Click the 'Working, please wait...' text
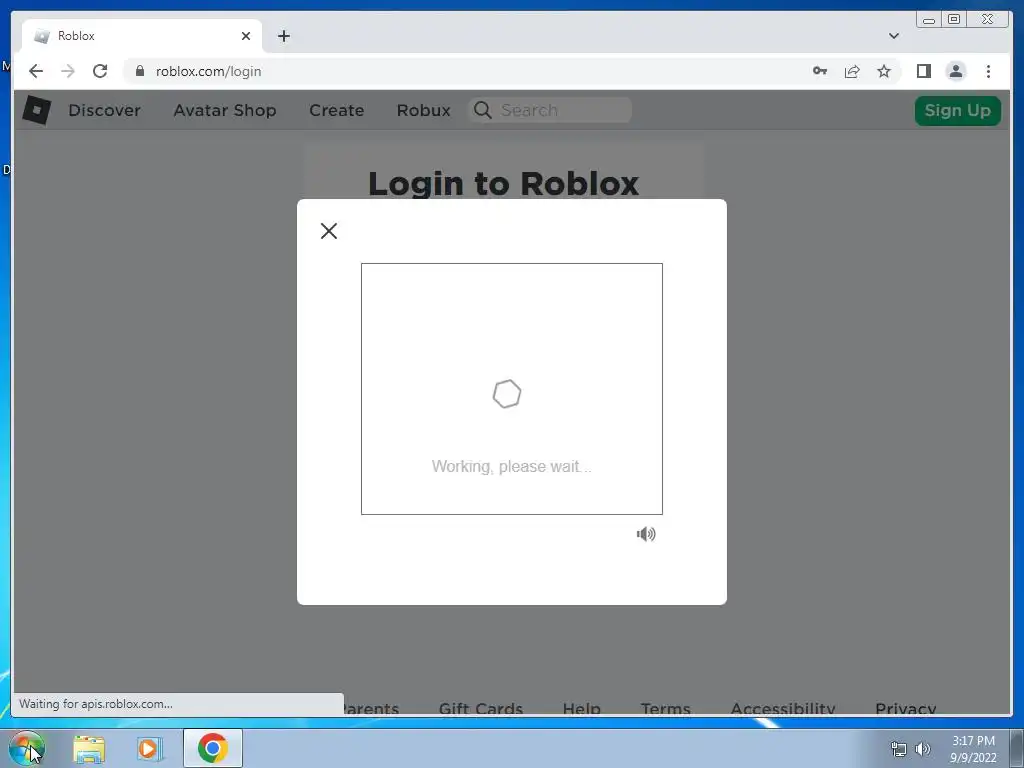The width and height of the screenshot is (1024, 768). click(x=511, y=466)
